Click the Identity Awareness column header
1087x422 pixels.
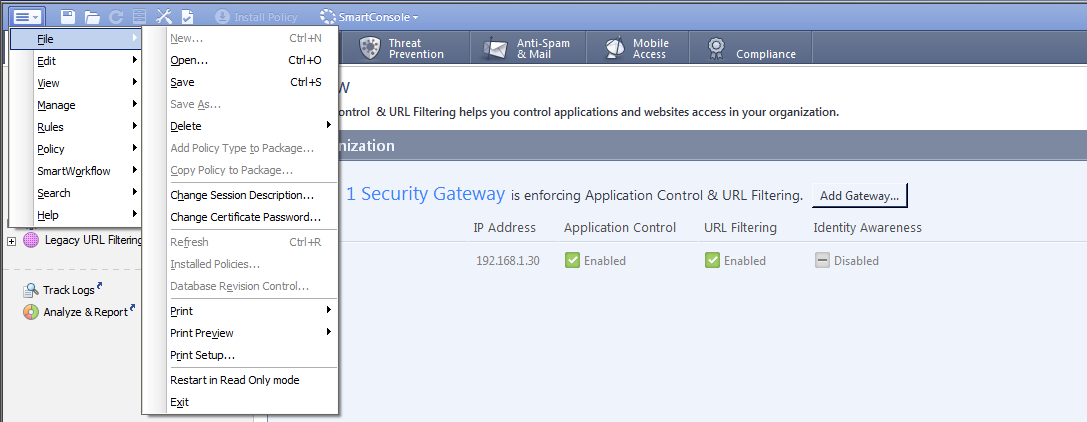(x=867, y=227)
